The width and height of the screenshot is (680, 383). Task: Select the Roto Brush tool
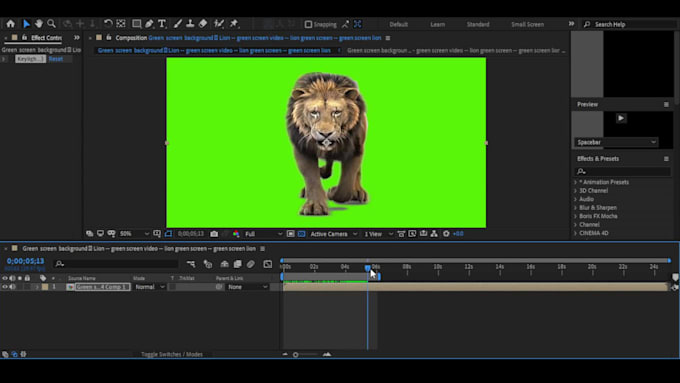219,24
